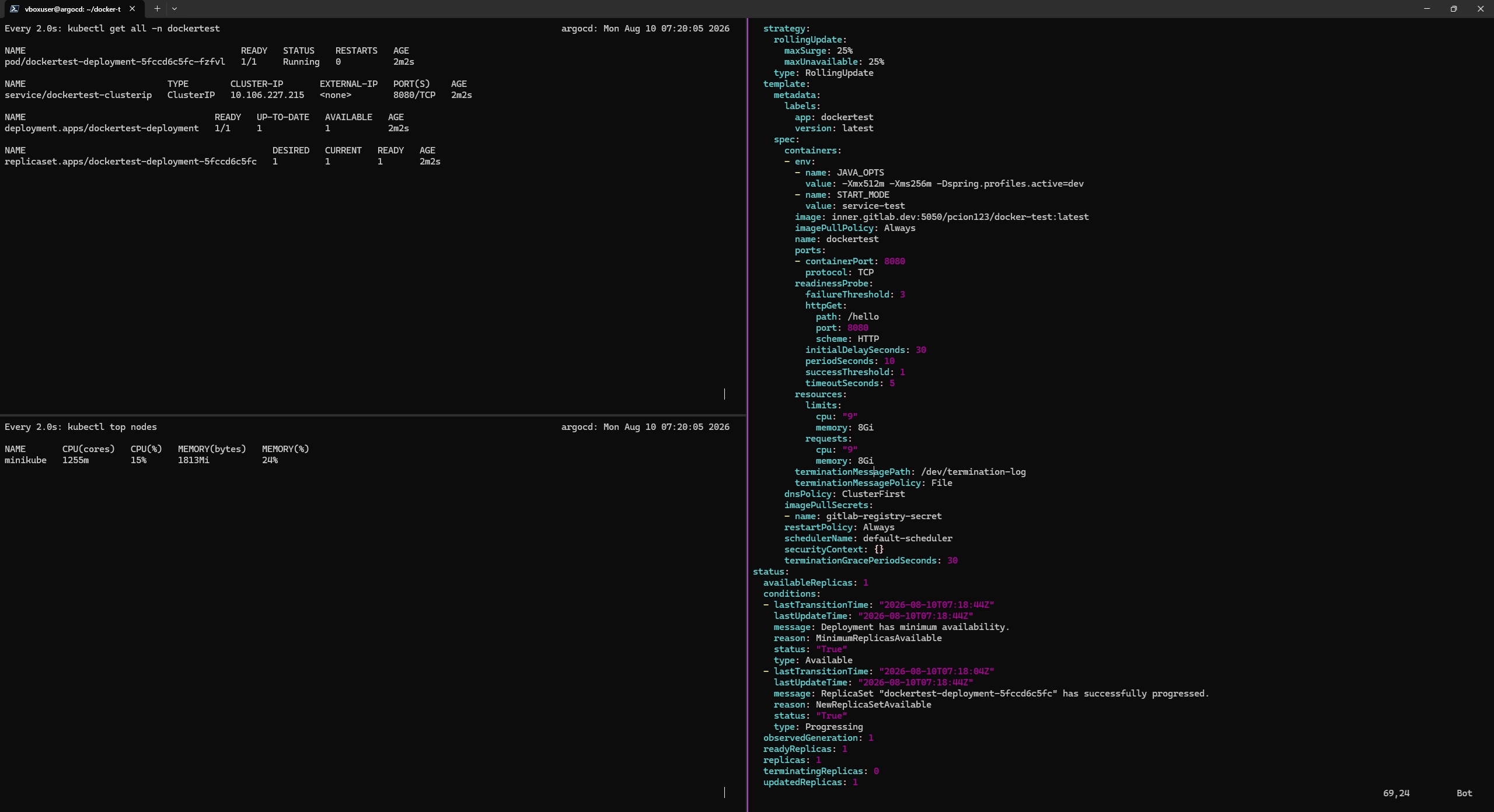Click the JAVA_OPTS env name
The height and width of the screenshot is (812, 1494).
click(x=861, y=173)
